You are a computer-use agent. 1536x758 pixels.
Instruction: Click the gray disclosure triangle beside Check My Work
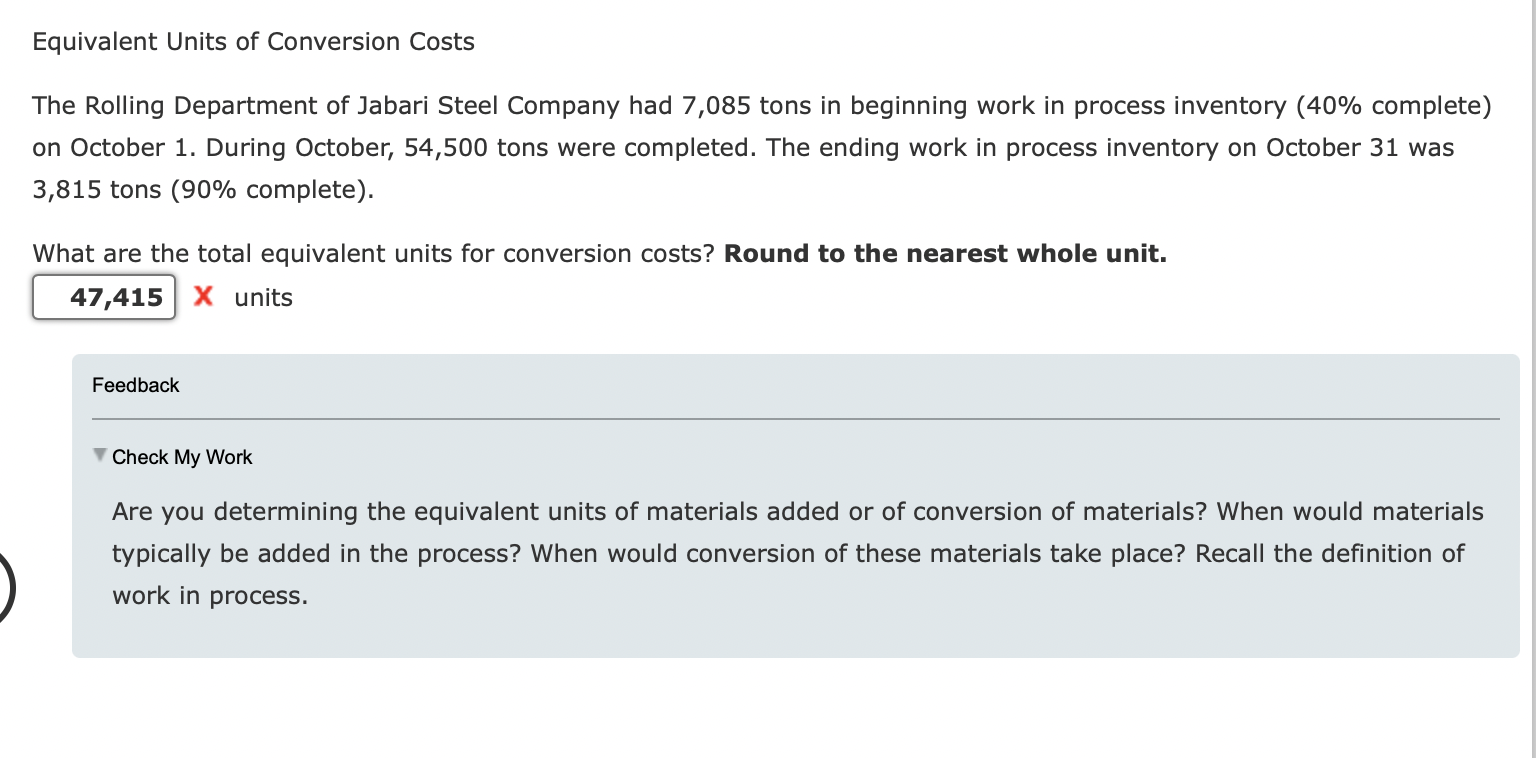[99, 455]
